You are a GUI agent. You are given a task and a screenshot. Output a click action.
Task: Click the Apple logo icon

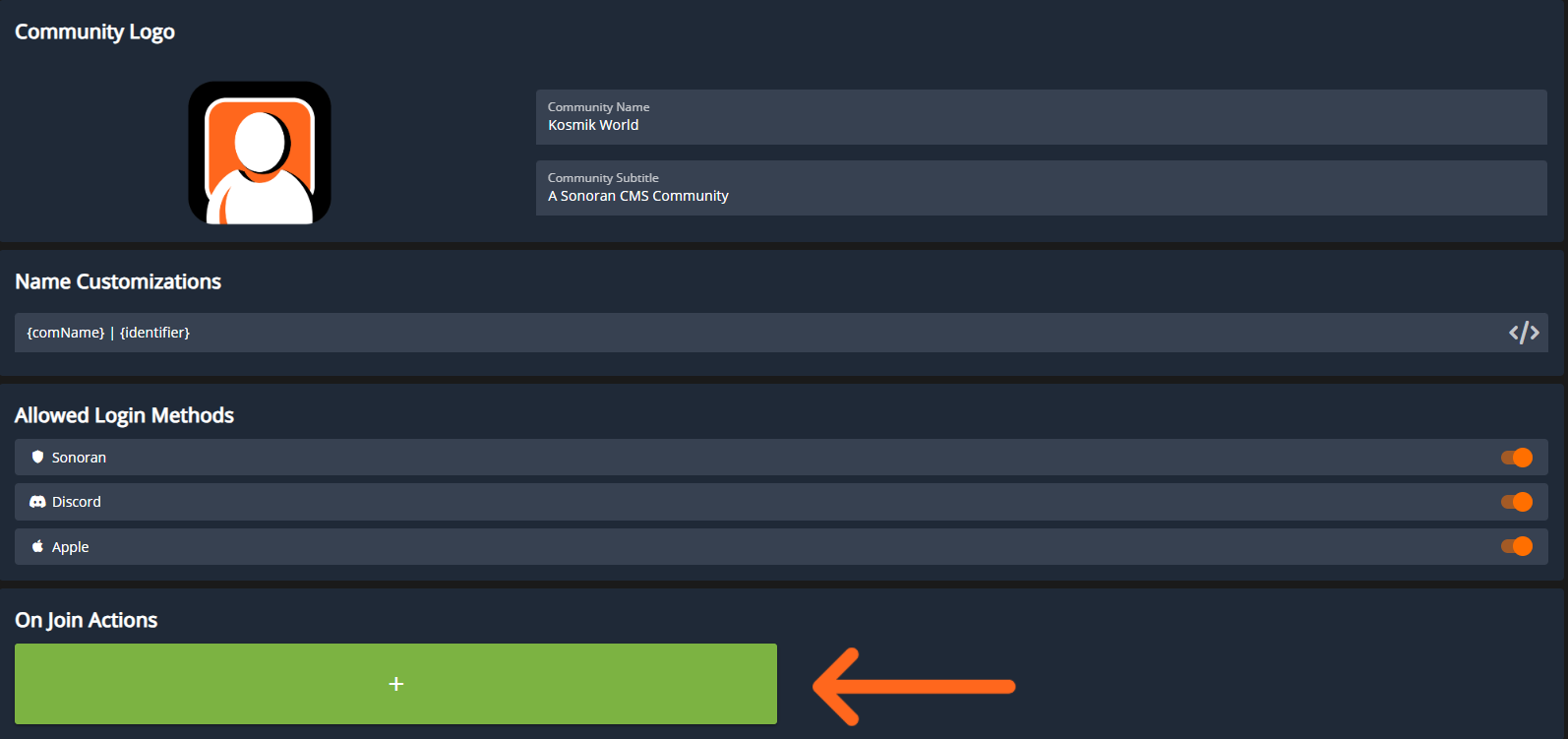(37, 546)
